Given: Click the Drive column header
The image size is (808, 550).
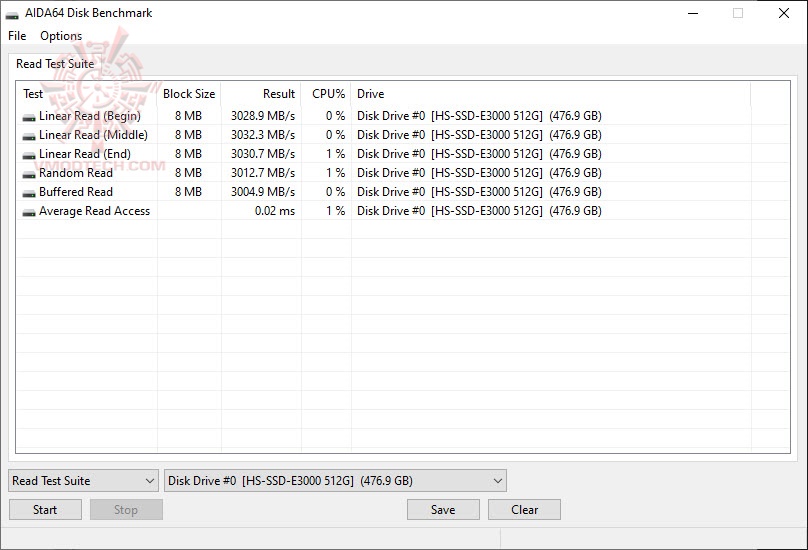Looking at the screenshot, I should point(551,94).
